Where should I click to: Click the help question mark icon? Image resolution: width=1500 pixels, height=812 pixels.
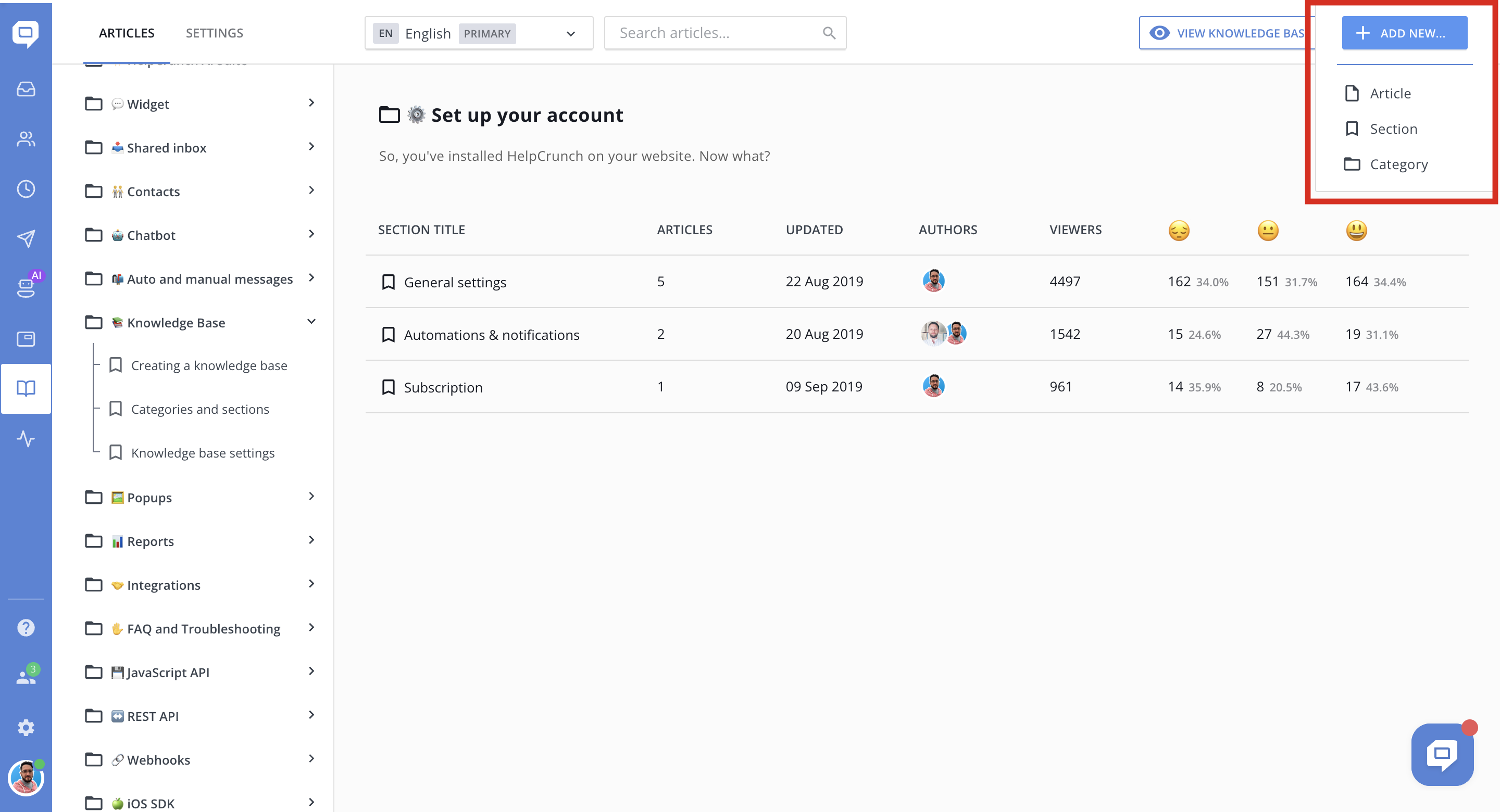26,628
